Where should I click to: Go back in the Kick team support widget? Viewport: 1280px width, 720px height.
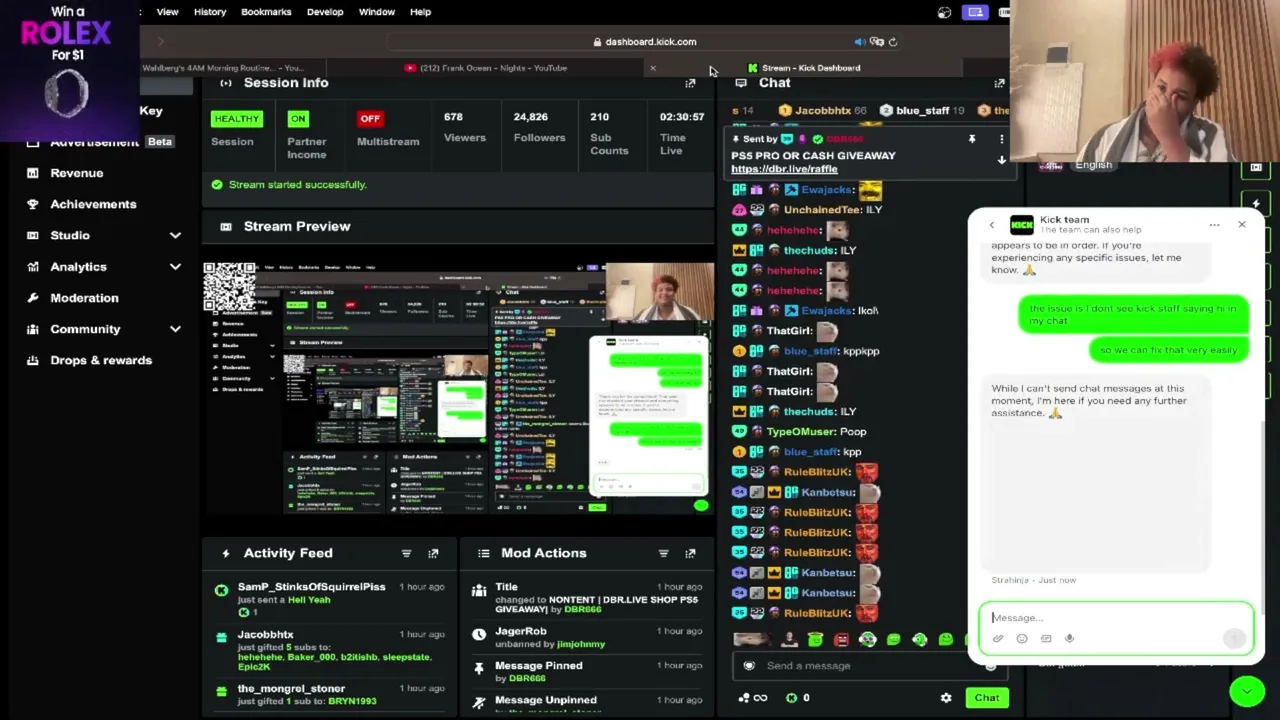tap(992, 225)
